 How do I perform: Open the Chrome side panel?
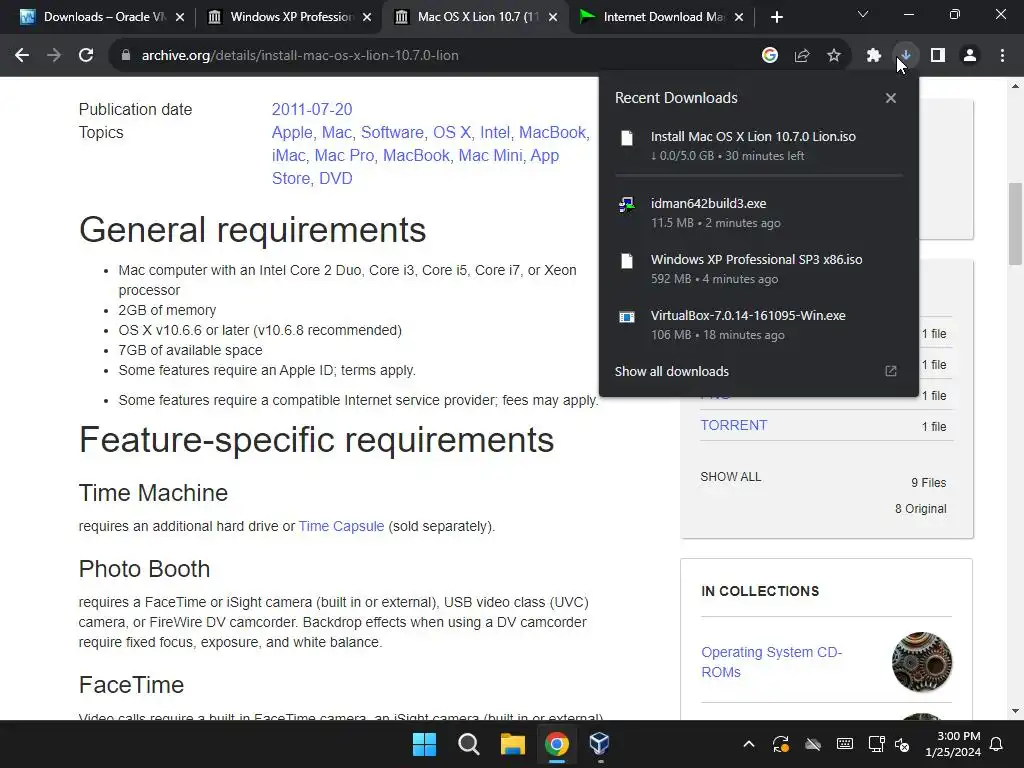coord(938,56)
